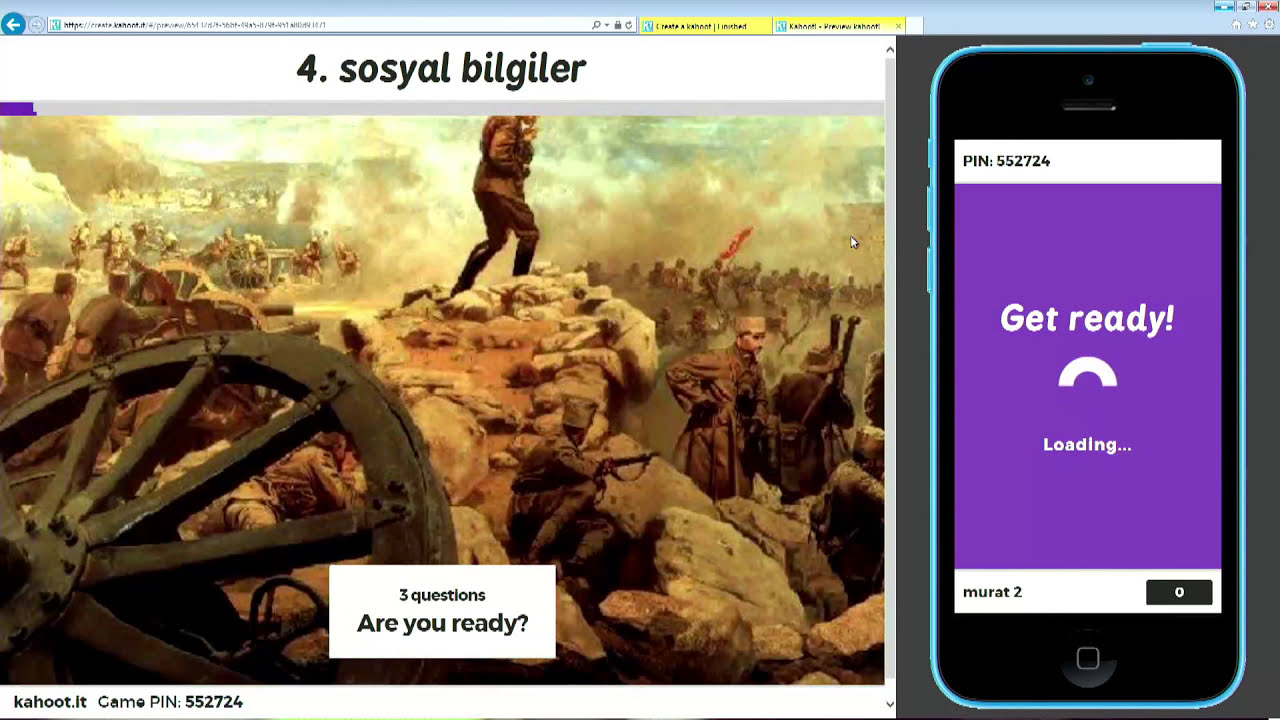Go back with the browser back arrow
The height and width of the screenshot is (720, 1280).
click(13, 24)
